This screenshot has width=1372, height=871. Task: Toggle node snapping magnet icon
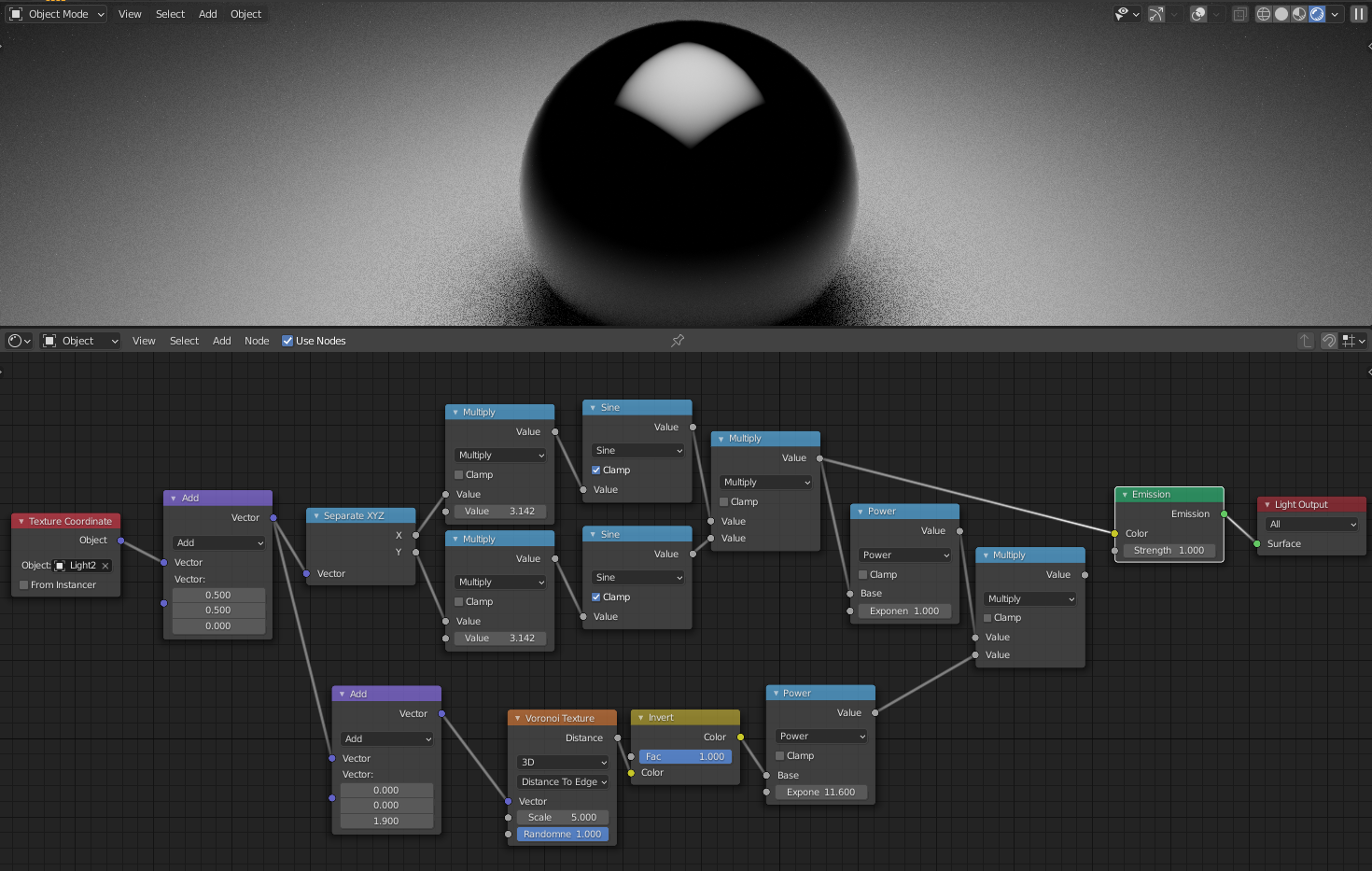pyautogui.click(x=1328, y=341)
